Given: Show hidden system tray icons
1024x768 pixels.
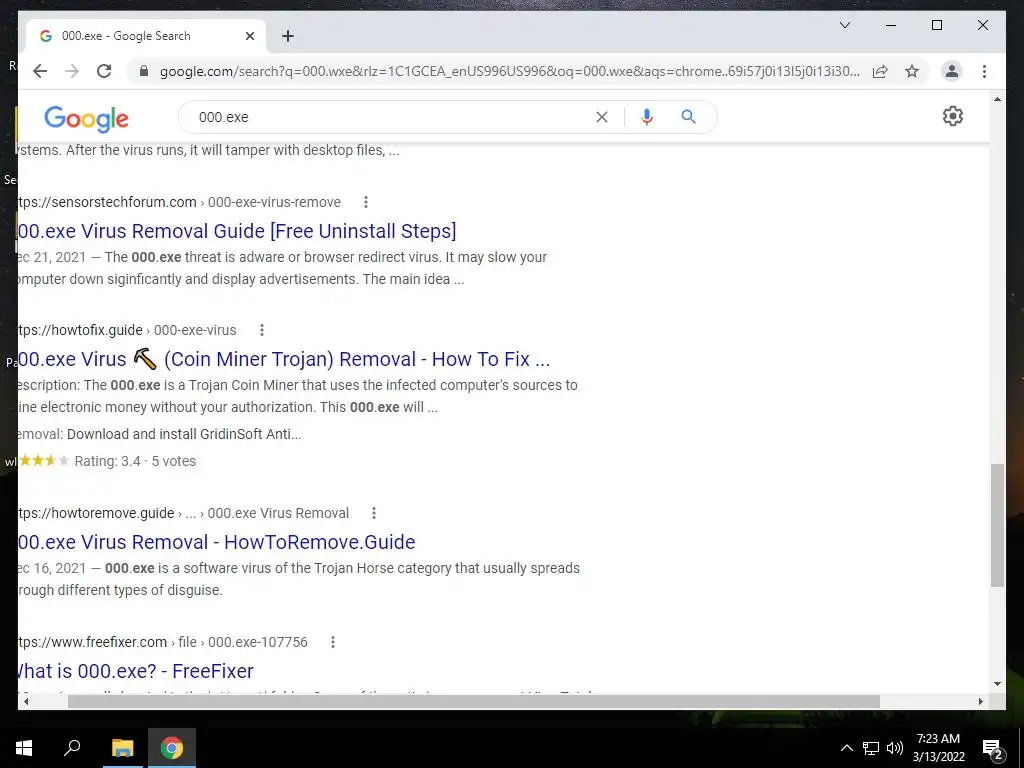Looking at the screenshot, I should click(846, 748).
